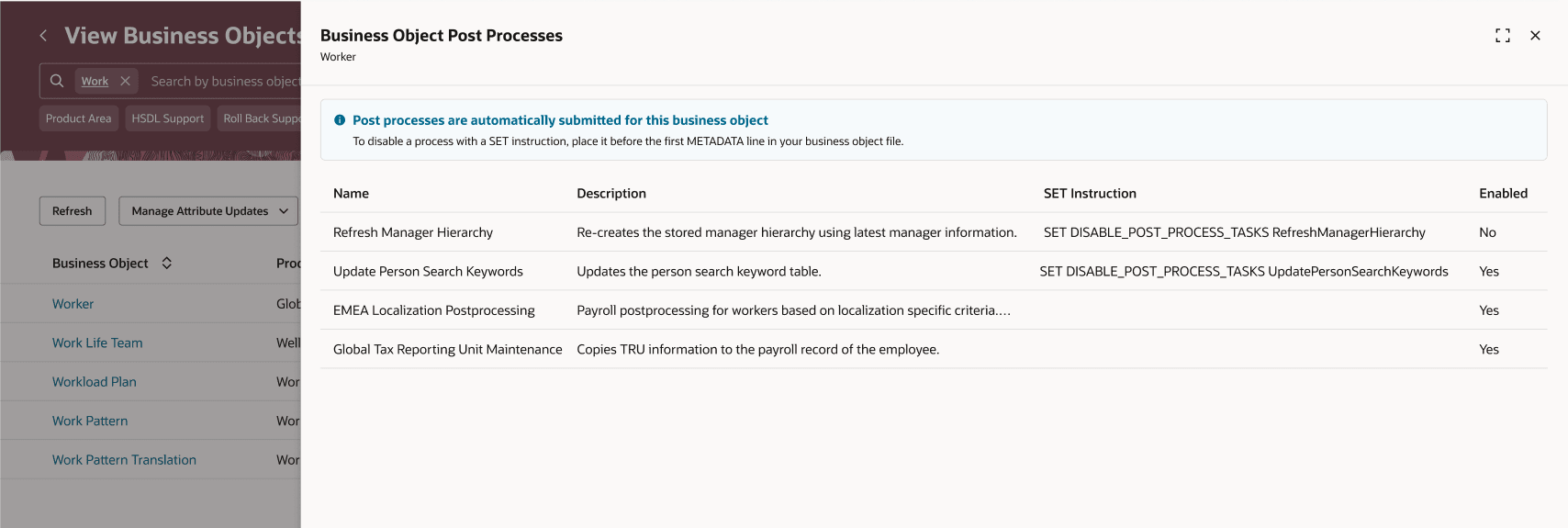Click the back arrow beside View Business Objects
Viewport: 1568px width, 528px height.
43,36
